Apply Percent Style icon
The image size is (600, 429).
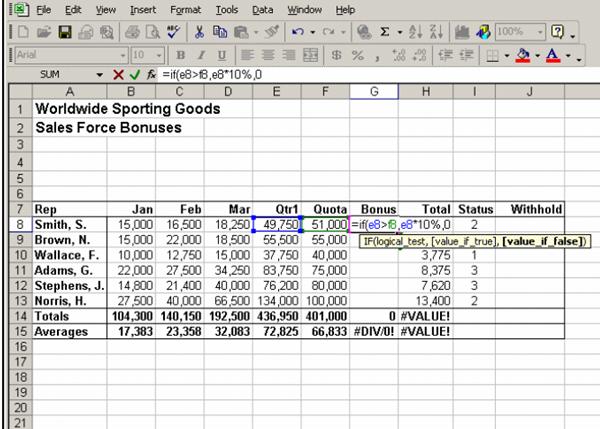(x=357, y=55)
